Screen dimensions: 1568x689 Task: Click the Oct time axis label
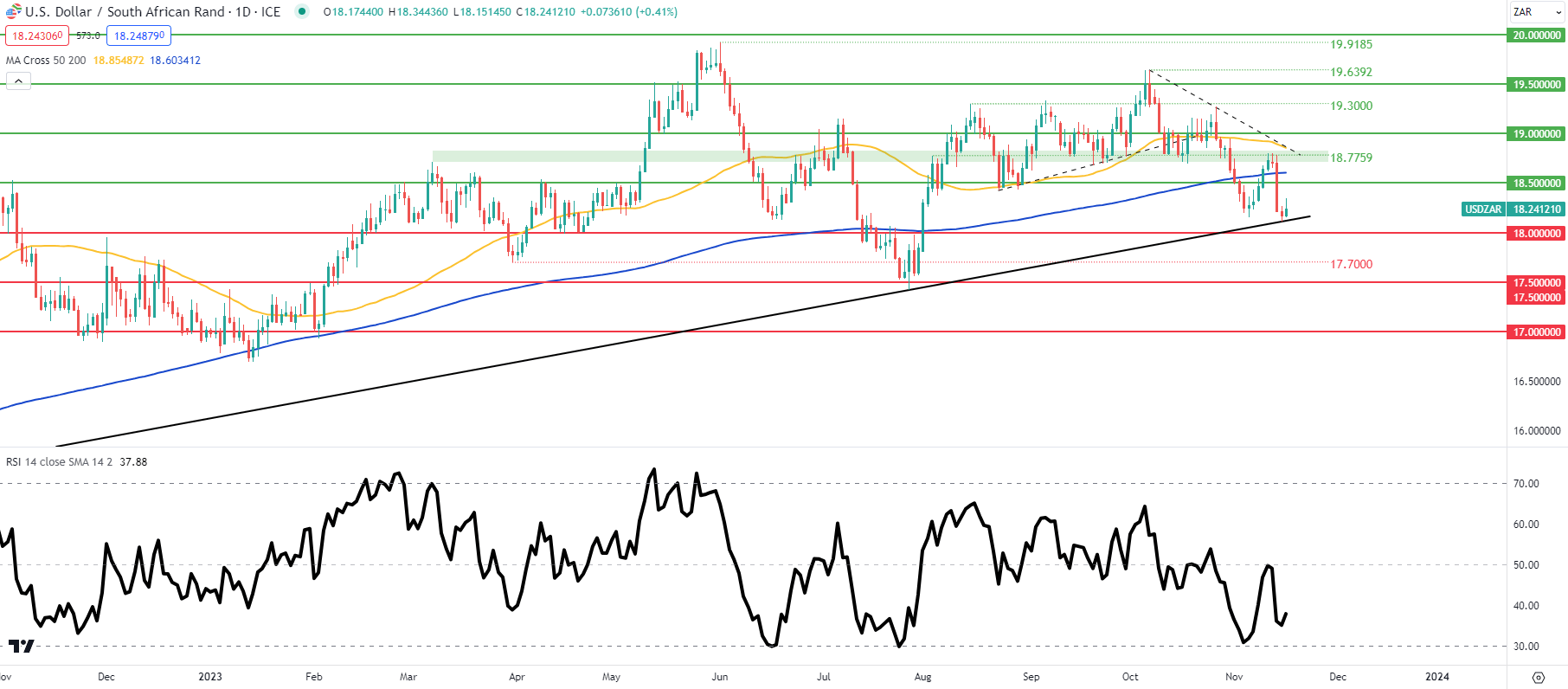coord(1130,677)
